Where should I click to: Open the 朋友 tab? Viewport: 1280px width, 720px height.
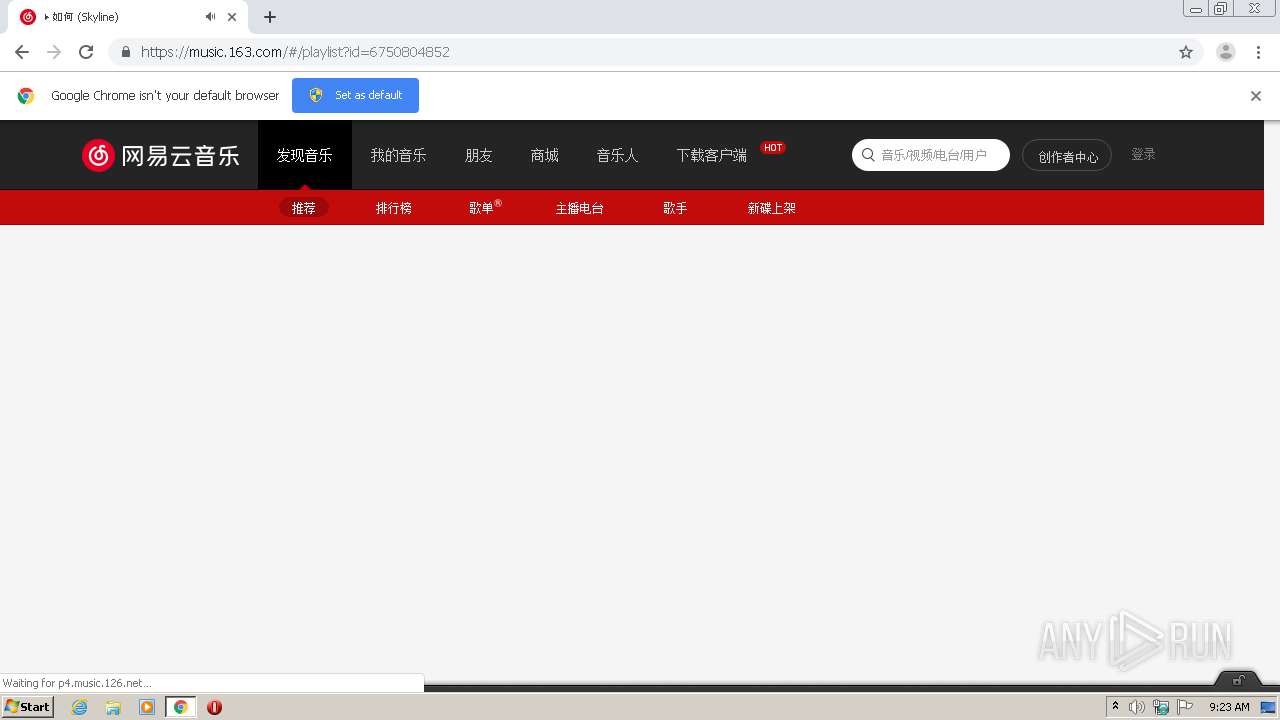pyautogui.click(x=479, y=155)
